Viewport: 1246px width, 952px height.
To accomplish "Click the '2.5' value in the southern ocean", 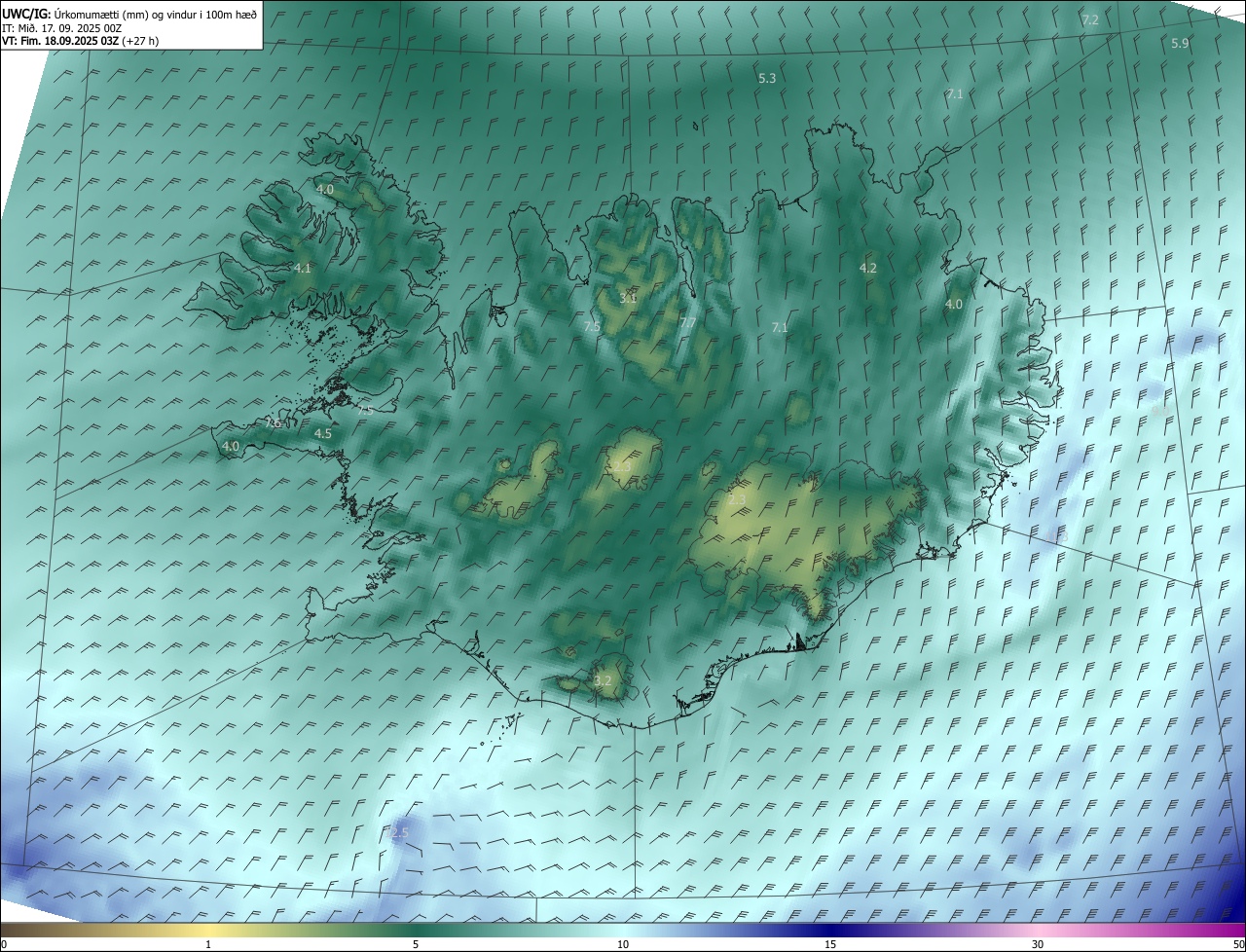I will 400,833.
